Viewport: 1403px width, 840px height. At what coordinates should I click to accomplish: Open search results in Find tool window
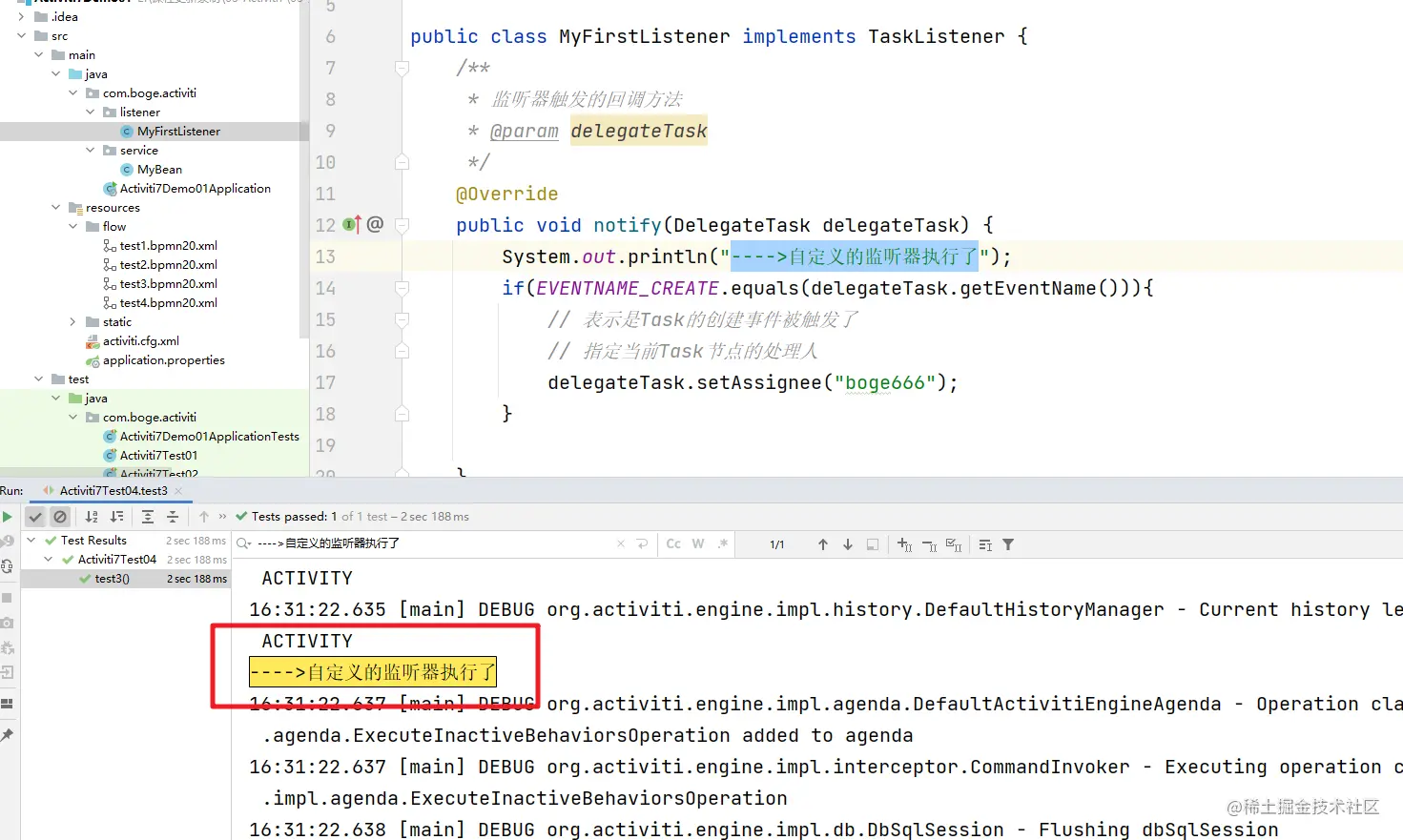pos(985,544)
